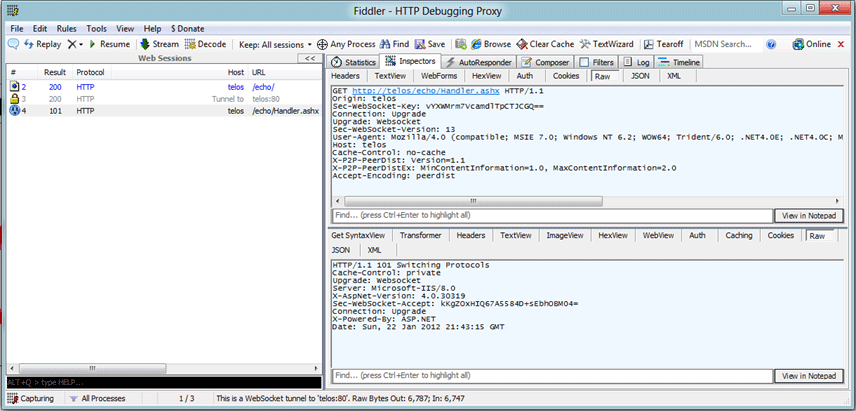856x411 pixels.
Task: Open TextWizard tool
Action: (607, 44)
